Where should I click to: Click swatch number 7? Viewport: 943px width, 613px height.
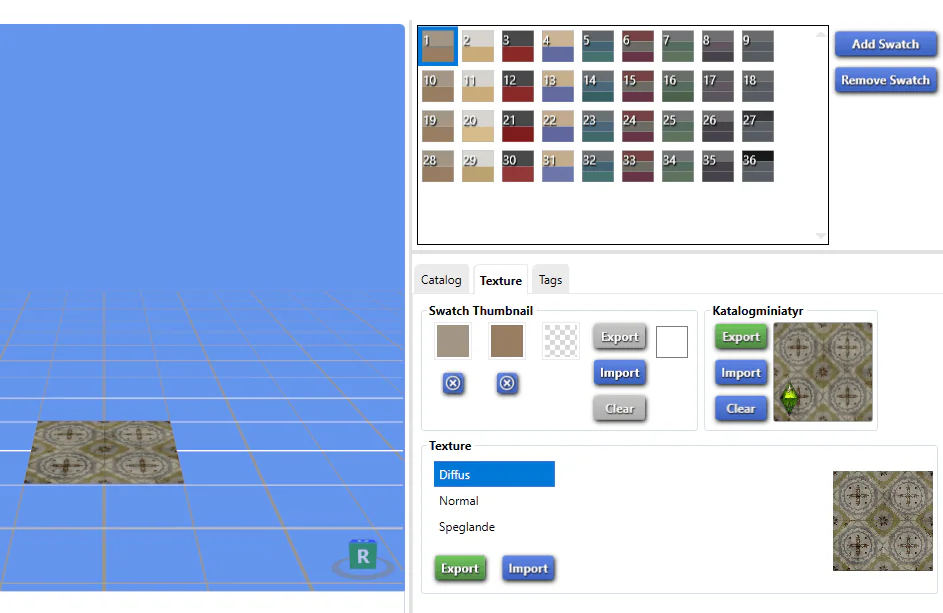point(678,46)
